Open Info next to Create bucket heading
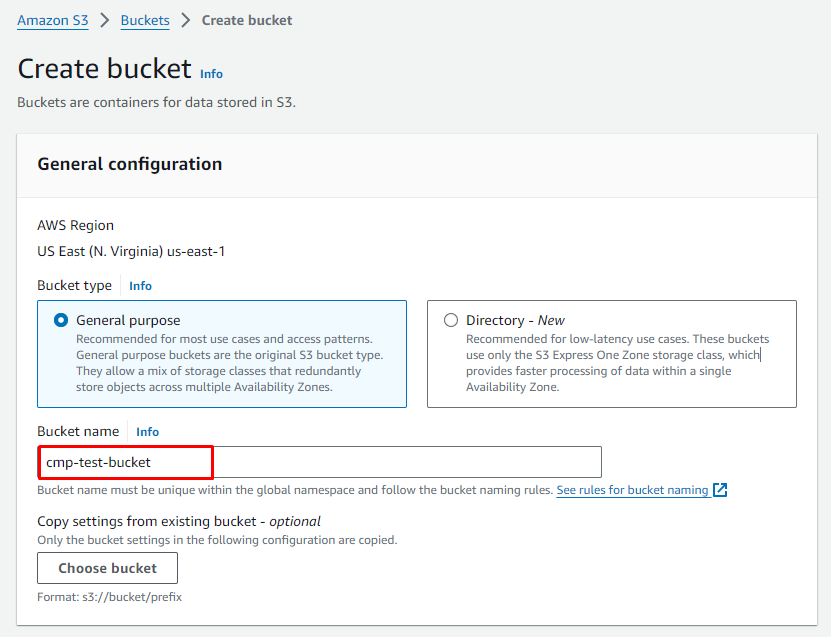The image size is (831, 637). (211, 74)
